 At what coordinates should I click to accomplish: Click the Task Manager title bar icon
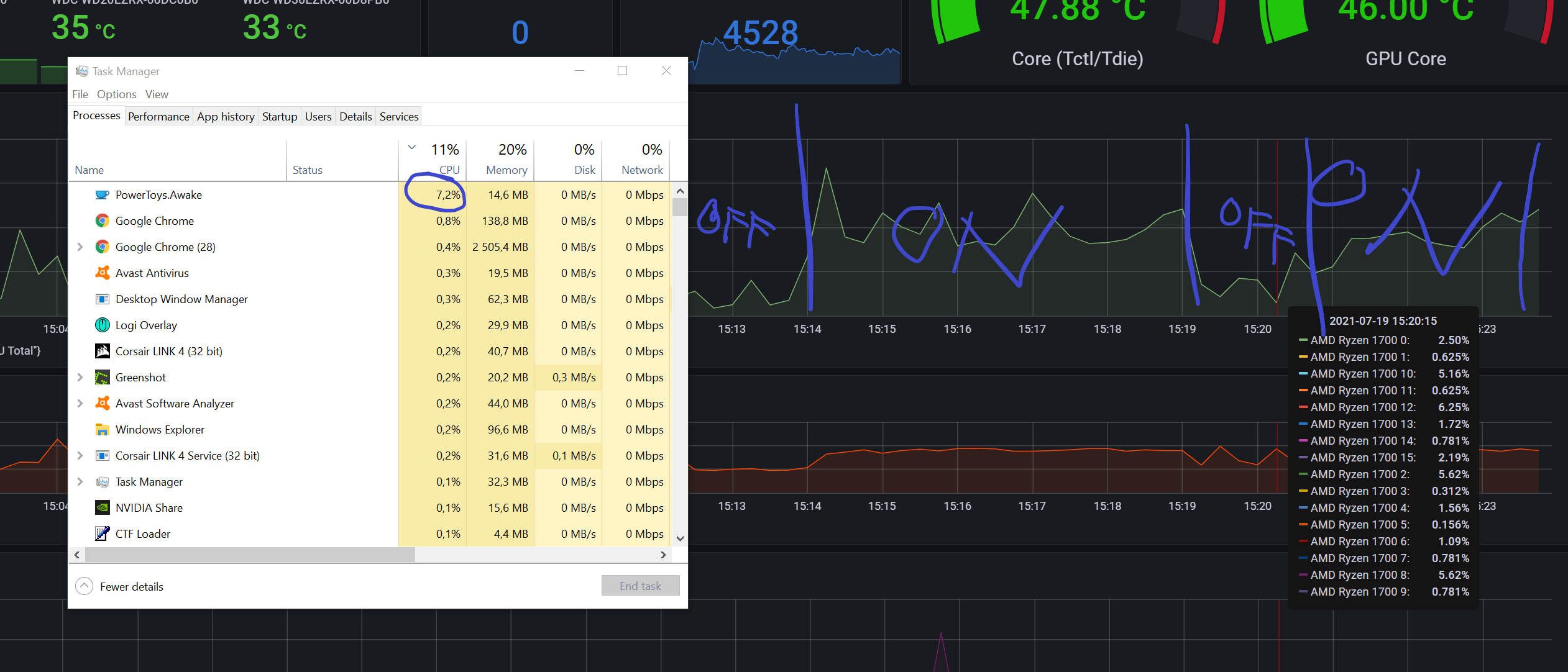[x=82, y=71]
